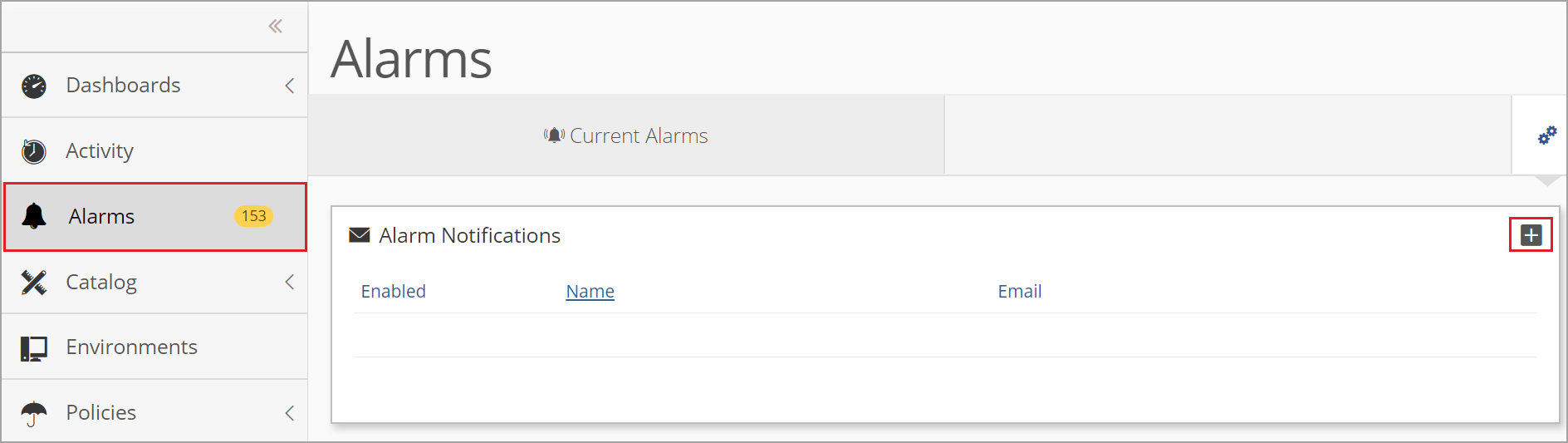
Task: Click the 153 alarms count badge
Action: (253, 216)
